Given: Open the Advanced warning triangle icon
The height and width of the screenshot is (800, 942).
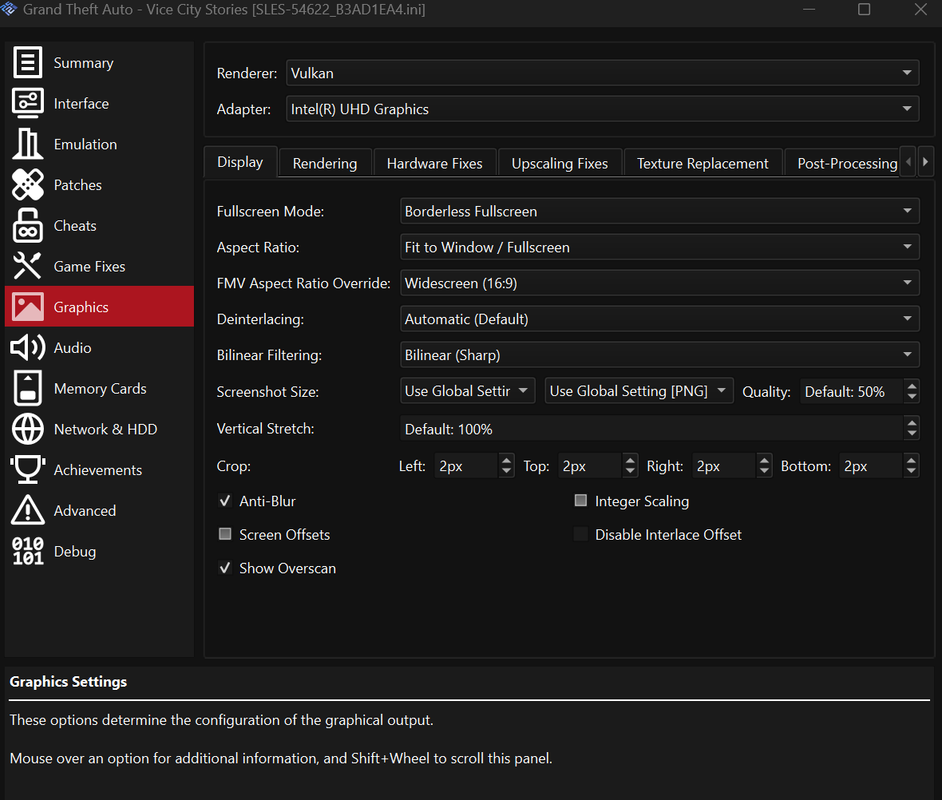Looking at the screenshot, I should click(28, 511).
